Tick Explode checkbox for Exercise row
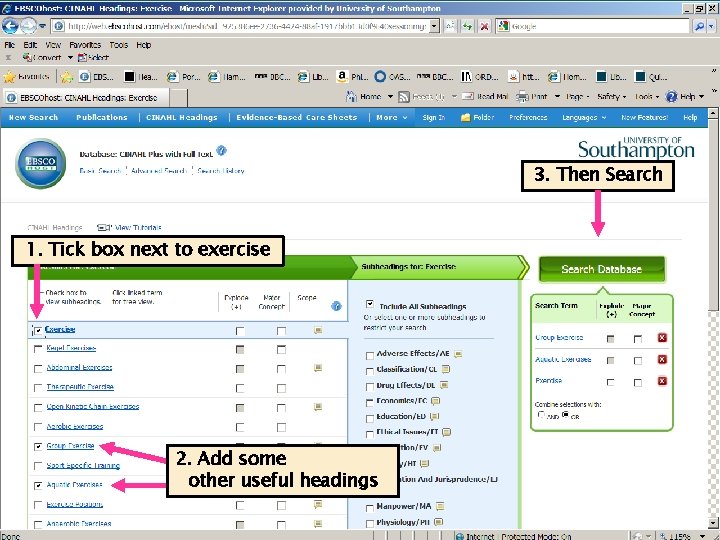The height and width of the screenshot is (540, 720). click(x=240, y=331)
